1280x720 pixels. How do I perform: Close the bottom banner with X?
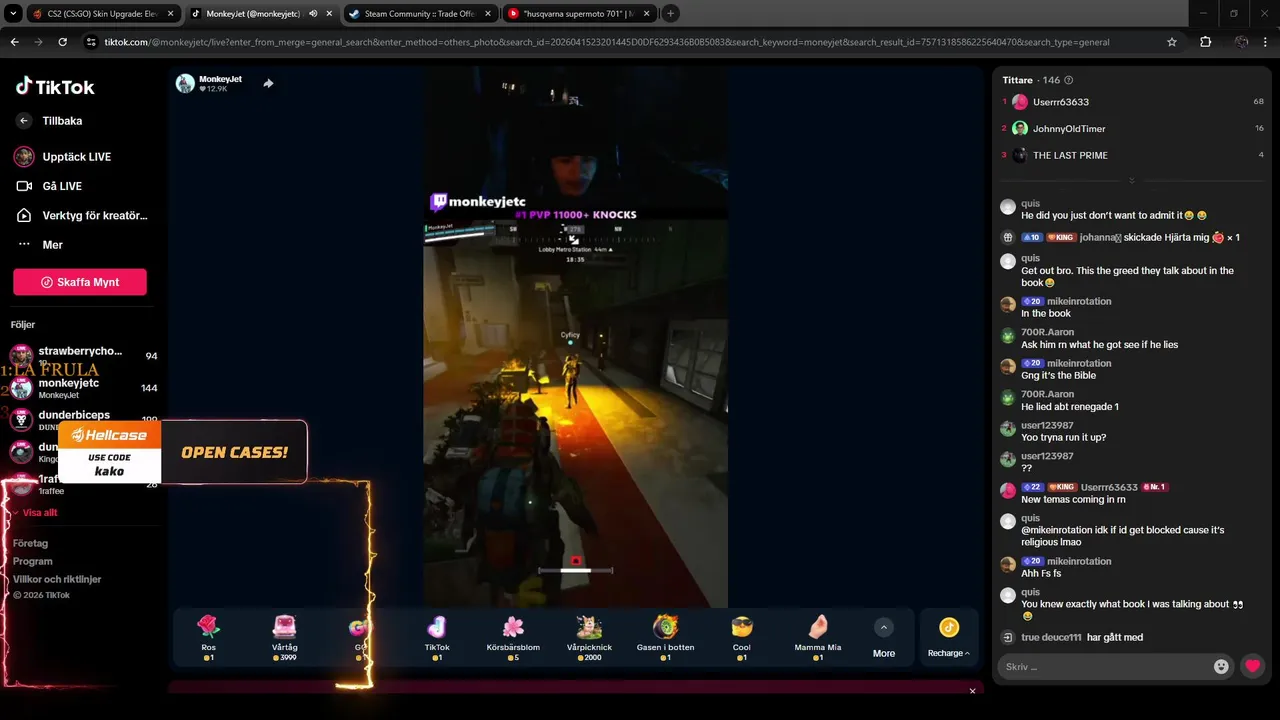point(972,691)
